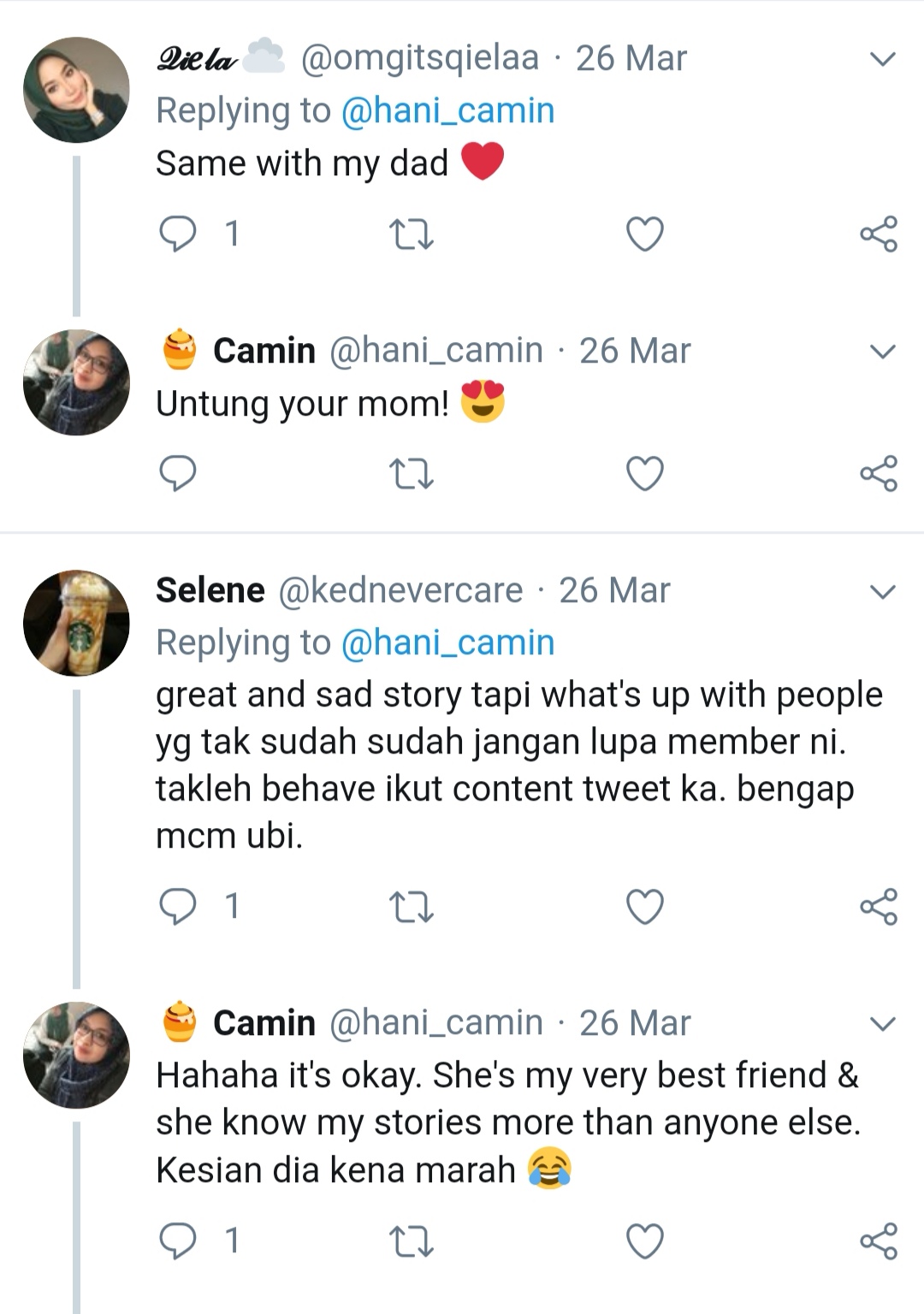The image size is (924, 1314).
Task: Reply to Qiela's "Same with my dad" tweet
Action: (x=178, y=234)
